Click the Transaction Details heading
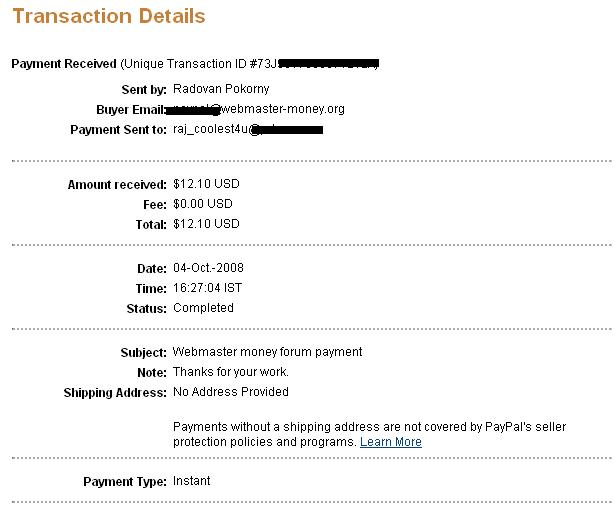 (109, 16)
